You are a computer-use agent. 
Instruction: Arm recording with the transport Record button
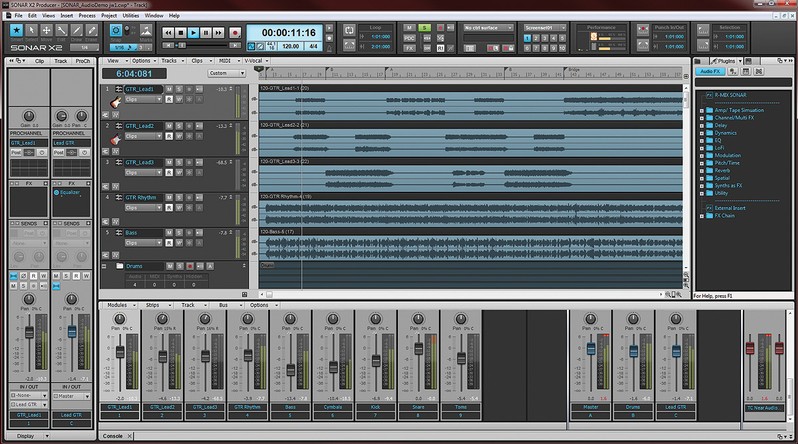click(235, 33)
